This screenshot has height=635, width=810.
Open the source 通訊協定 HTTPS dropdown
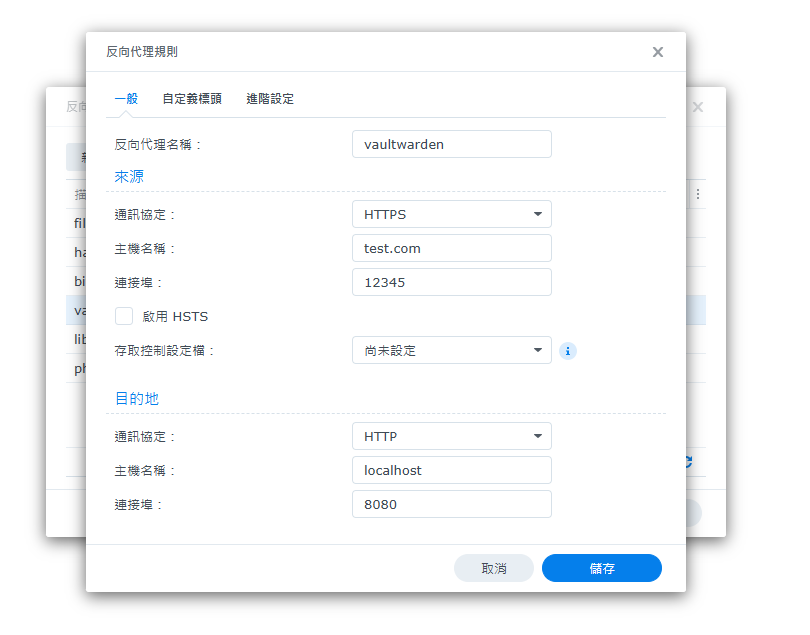point(451,214)
